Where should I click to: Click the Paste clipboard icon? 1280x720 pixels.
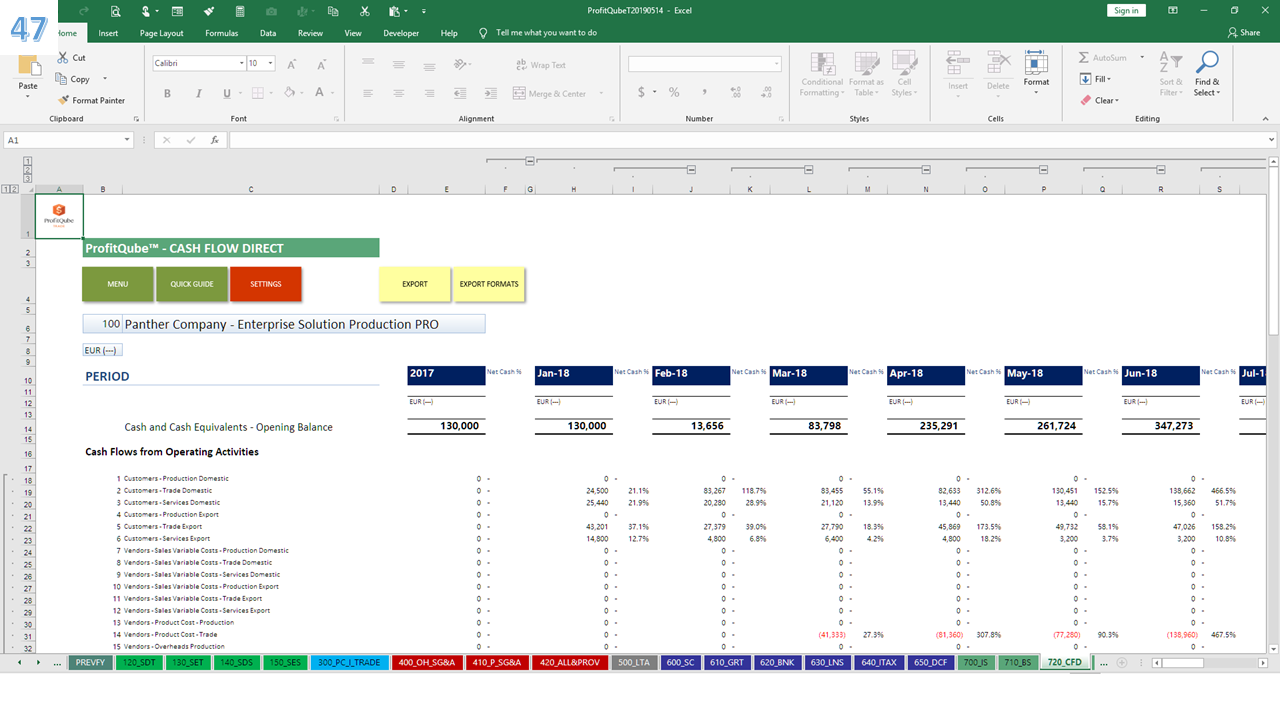tap(28, 67)
